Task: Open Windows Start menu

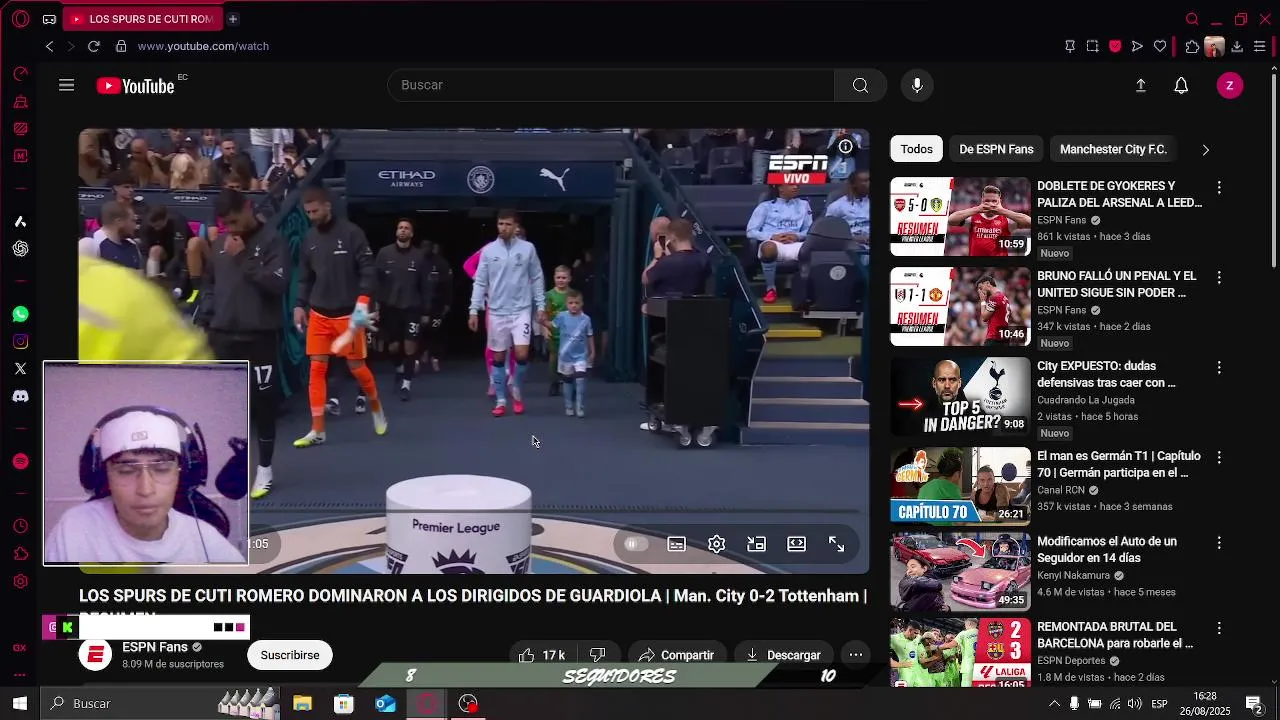Action: point(20,704)
